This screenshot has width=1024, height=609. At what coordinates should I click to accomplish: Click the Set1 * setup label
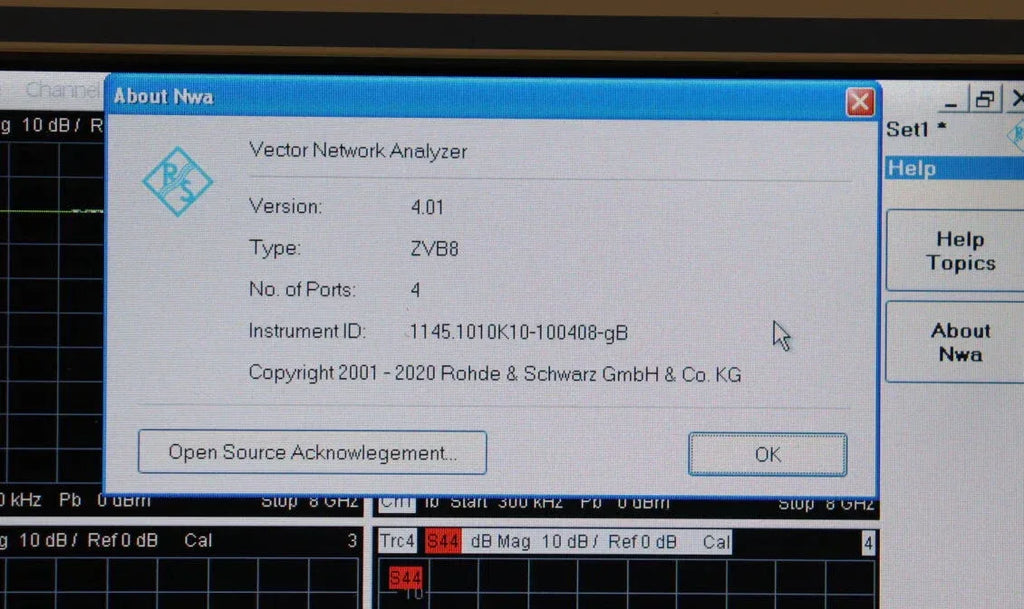coord(916,129)
